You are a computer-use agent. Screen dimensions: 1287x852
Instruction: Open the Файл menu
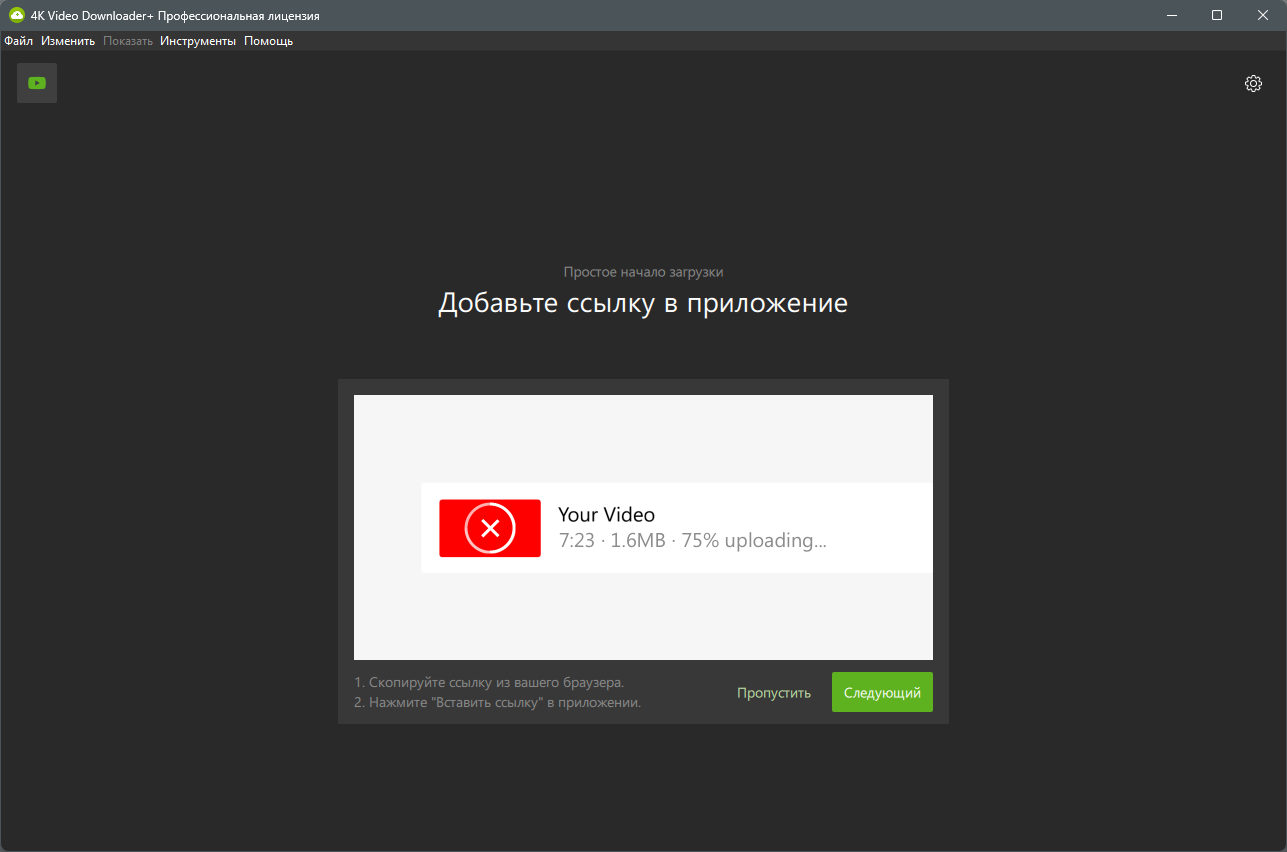pos(19,41)
